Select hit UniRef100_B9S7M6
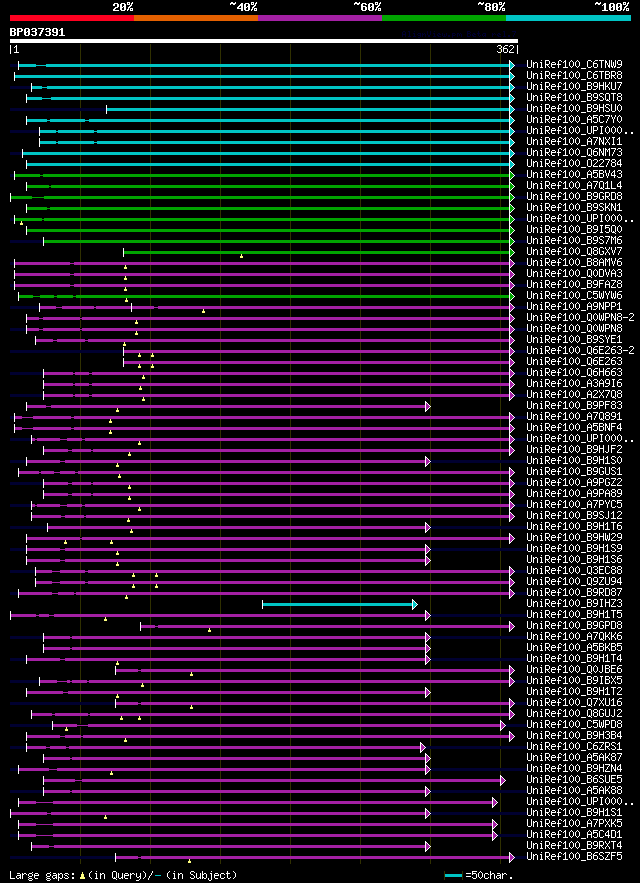 coord(574,240)
